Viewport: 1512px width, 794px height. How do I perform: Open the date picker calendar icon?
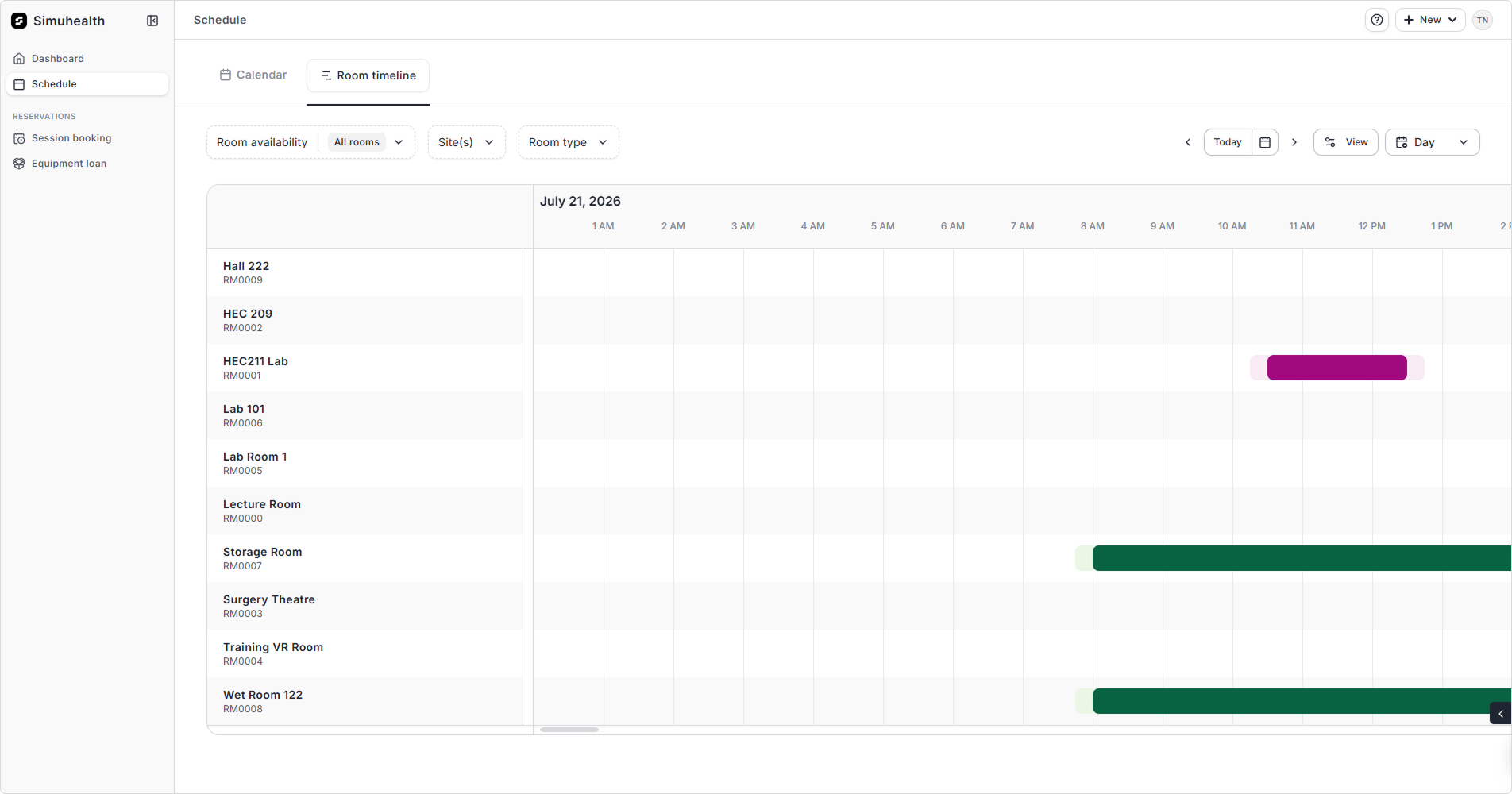click(1265, 142)
